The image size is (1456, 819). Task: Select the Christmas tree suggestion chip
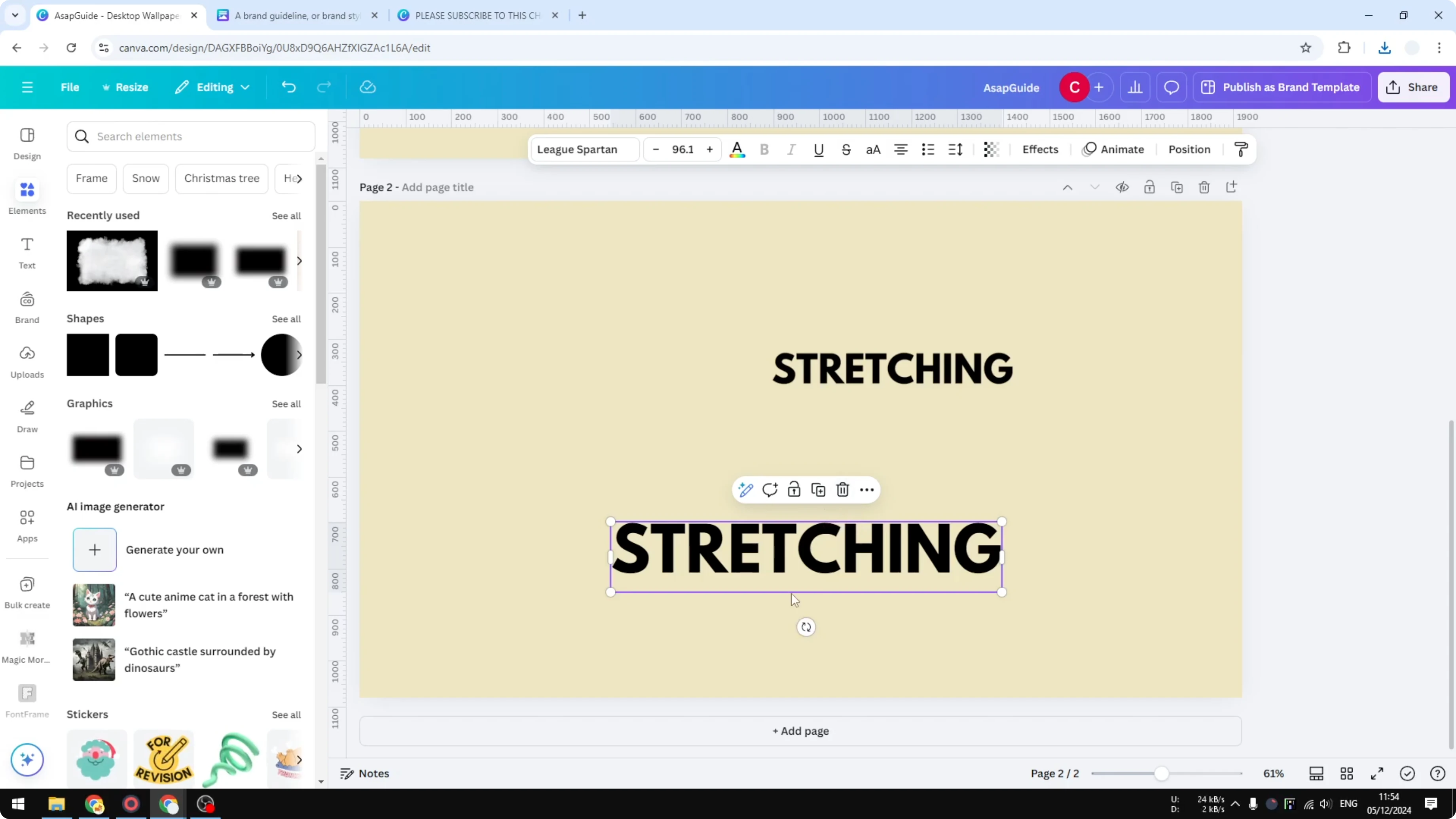(222, 178)
